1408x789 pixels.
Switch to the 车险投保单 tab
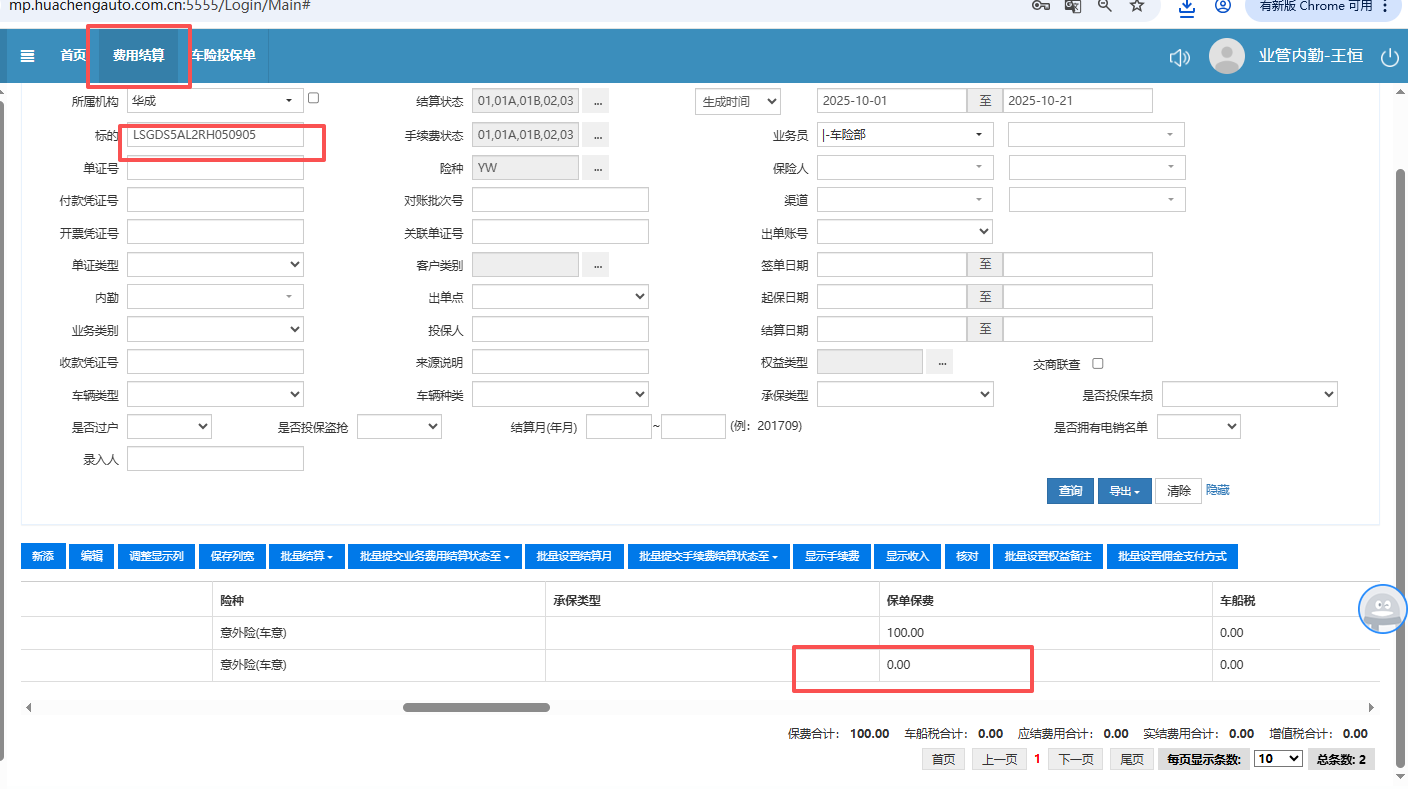point(224,56)
